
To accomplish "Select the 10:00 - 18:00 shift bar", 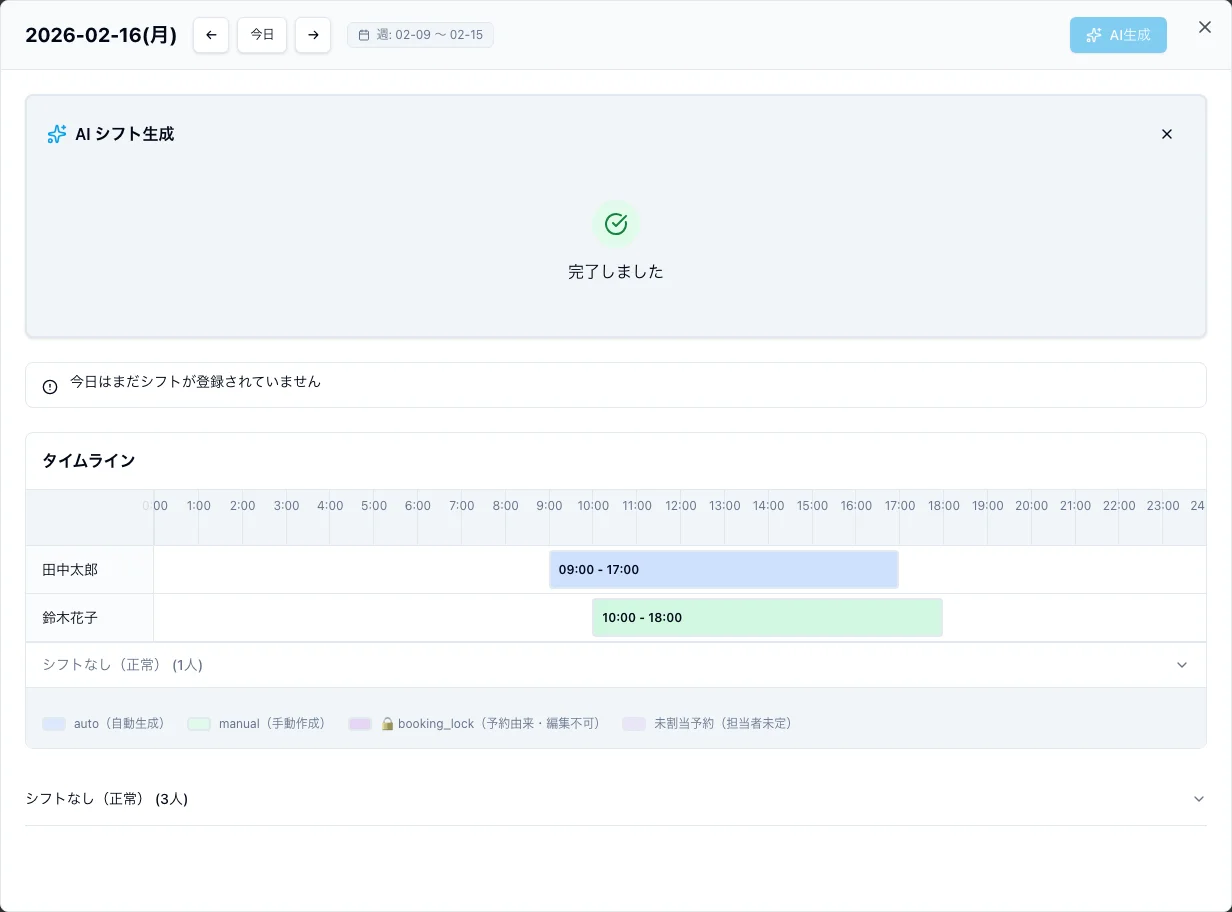I will [x=767, y=617].
